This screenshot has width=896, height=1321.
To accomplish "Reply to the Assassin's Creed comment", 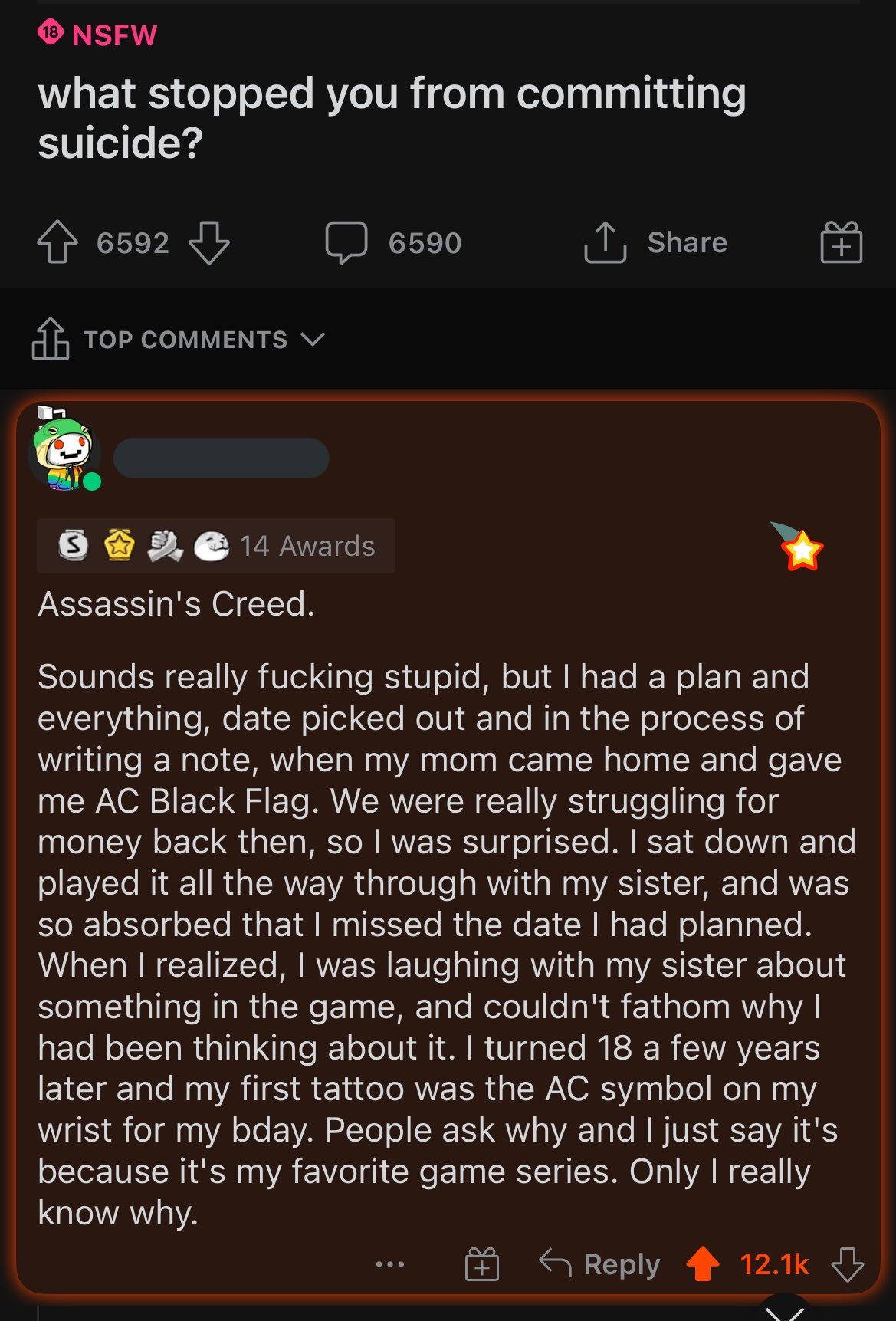I will click(x=599, y=1264).
